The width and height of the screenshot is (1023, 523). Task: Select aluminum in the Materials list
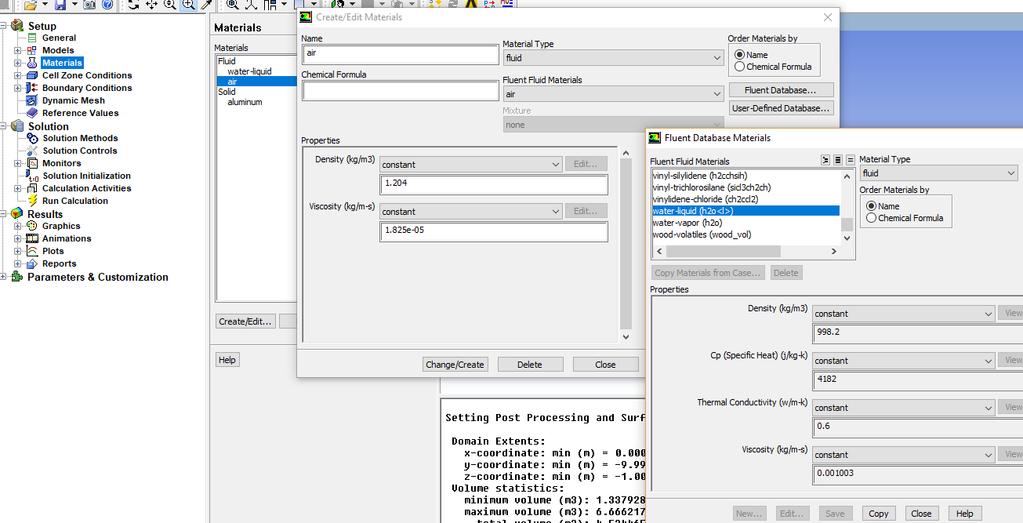(x=245, y=102)
